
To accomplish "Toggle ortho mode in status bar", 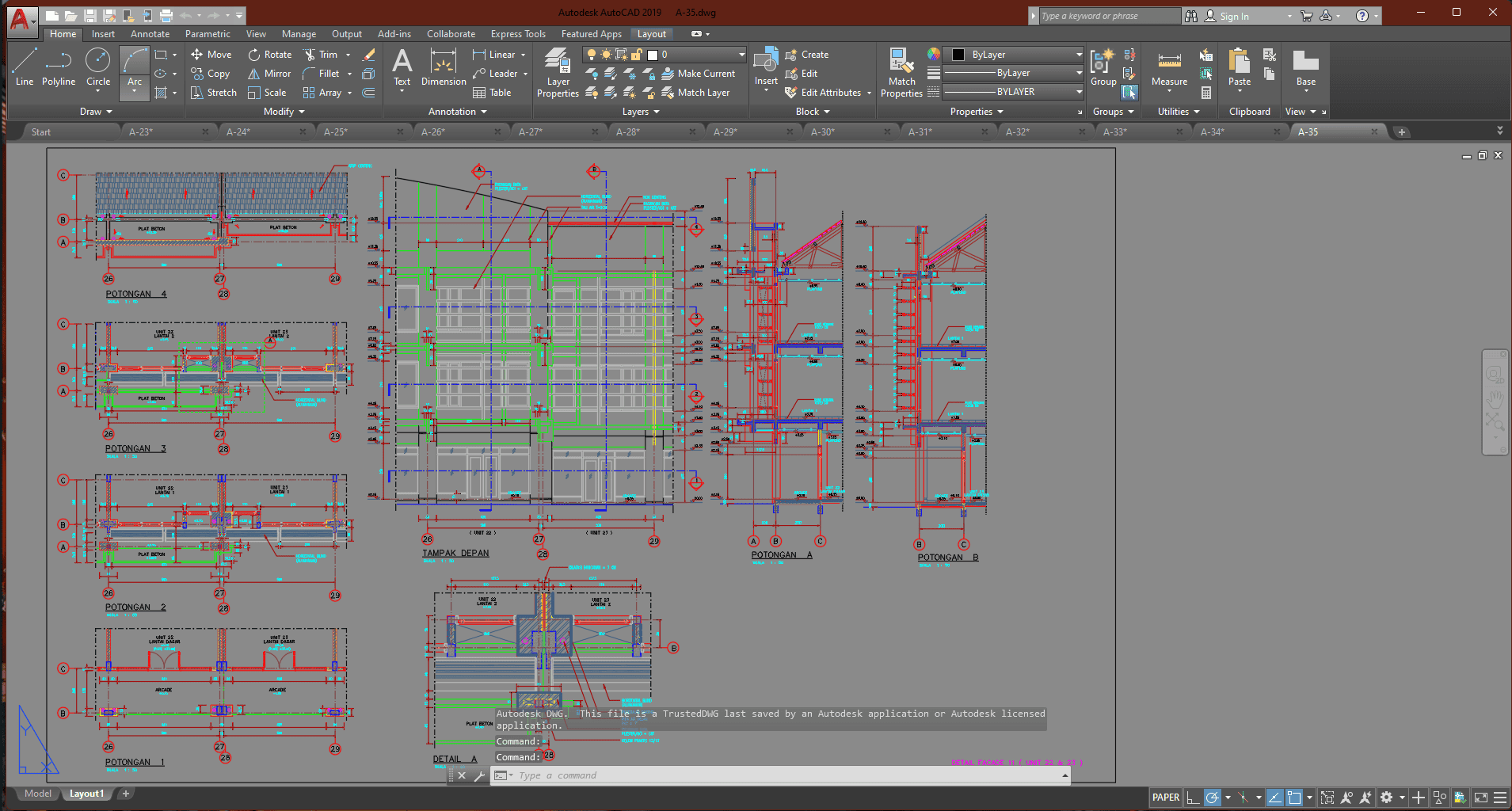I will click(x=1193, y=798).
